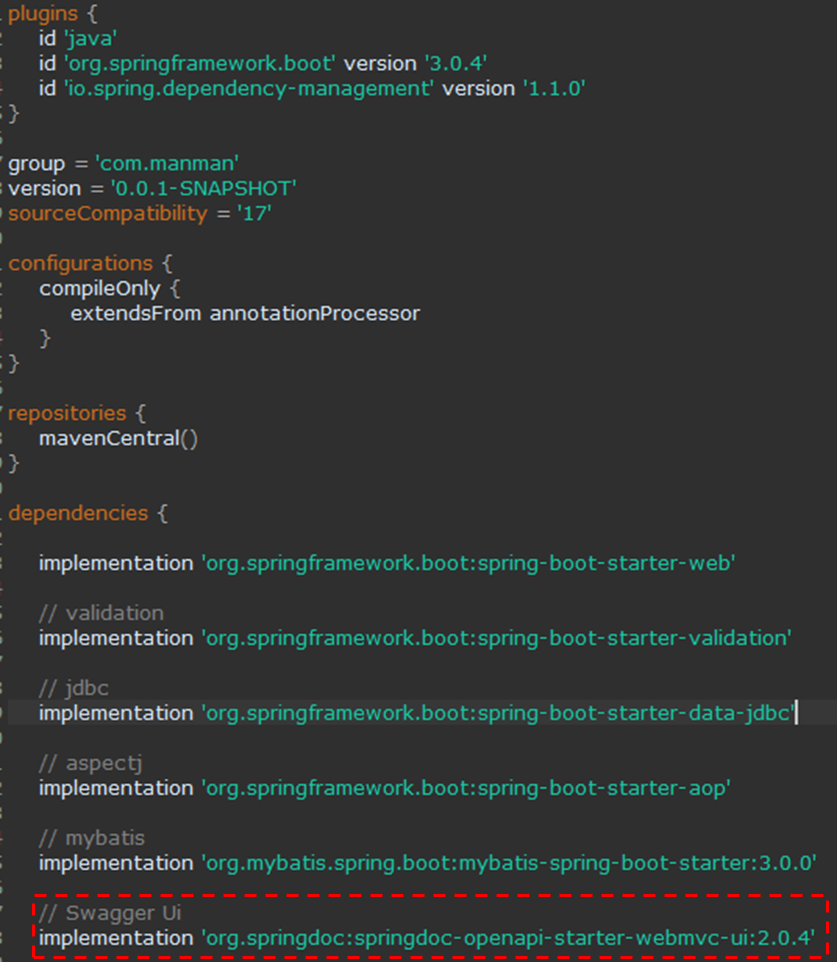Click the '17' compatibility value

(254, 214)
